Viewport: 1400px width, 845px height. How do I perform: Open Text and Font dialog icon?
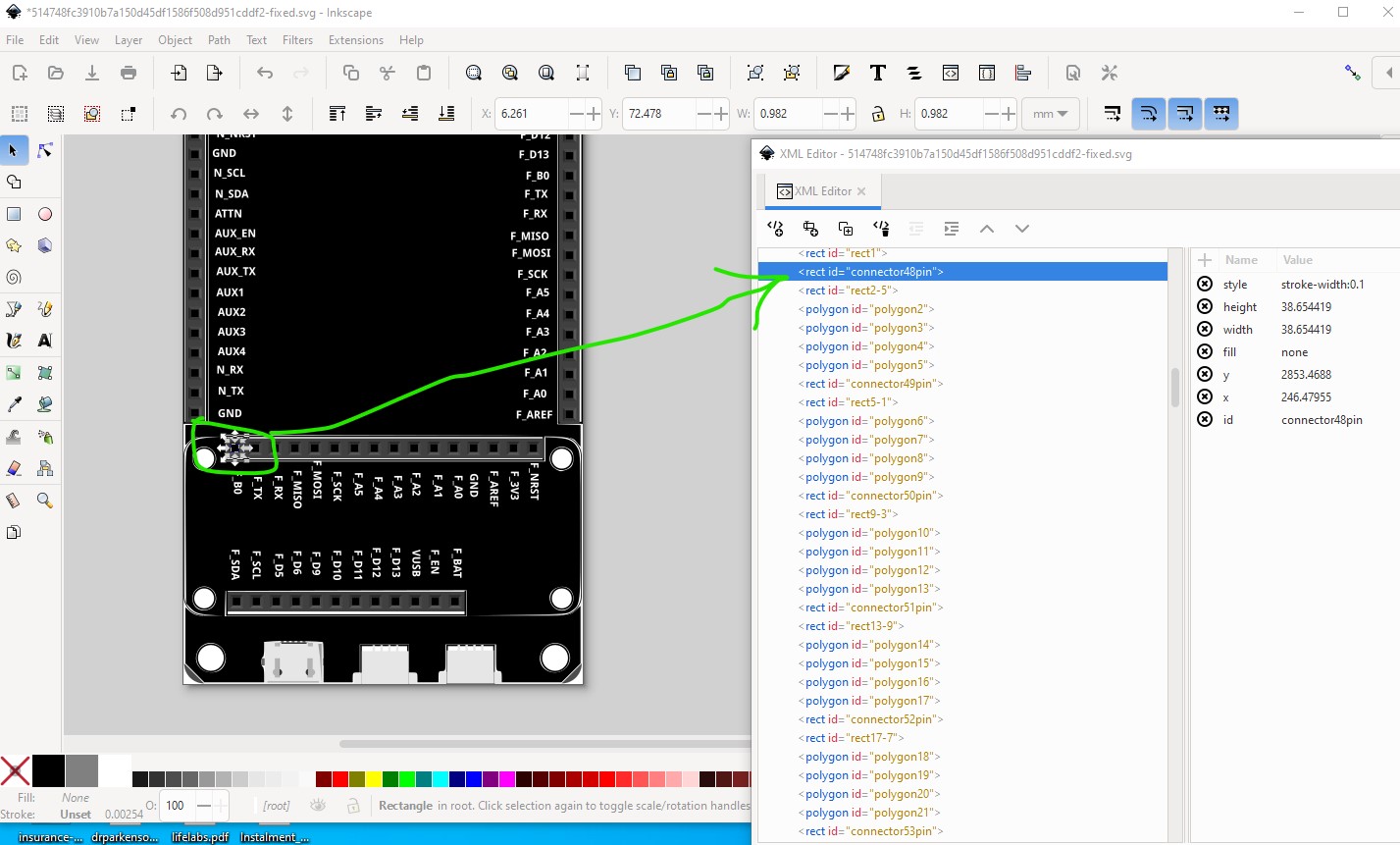(x=877, y=73)
